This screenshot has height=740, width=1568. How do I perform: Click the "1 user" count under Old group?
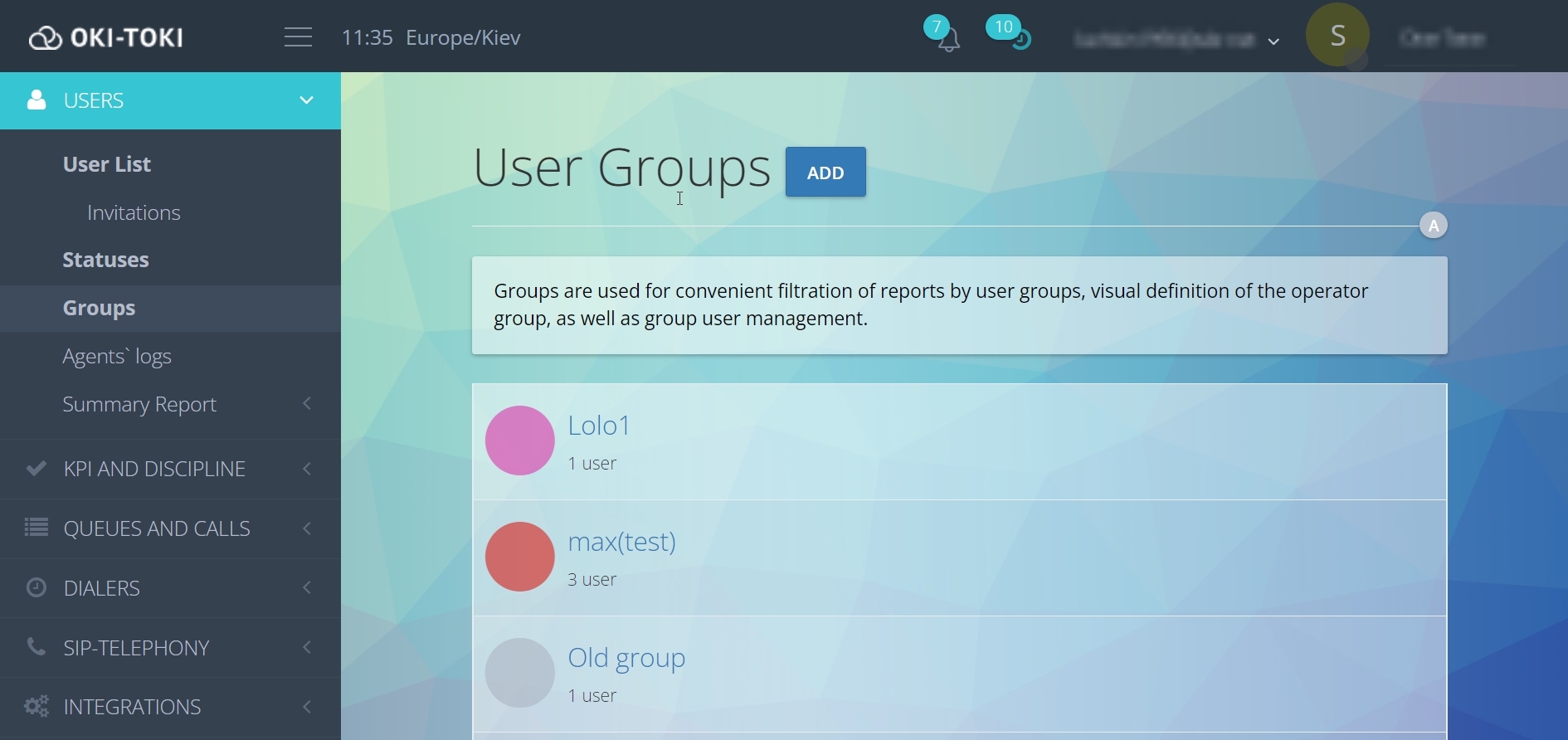[592, 695]
